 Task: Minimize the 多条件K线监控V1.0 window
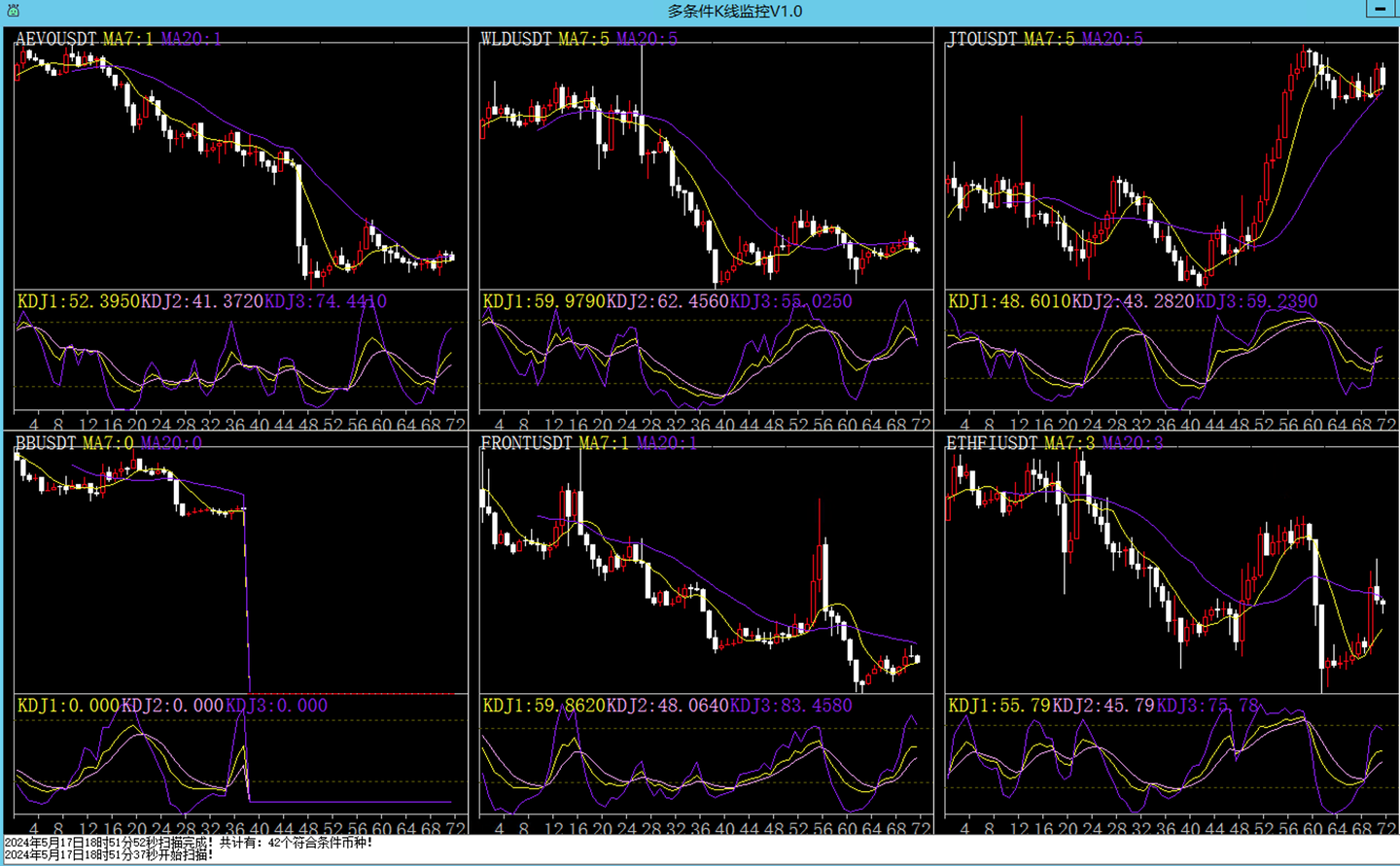point(1381,9)
